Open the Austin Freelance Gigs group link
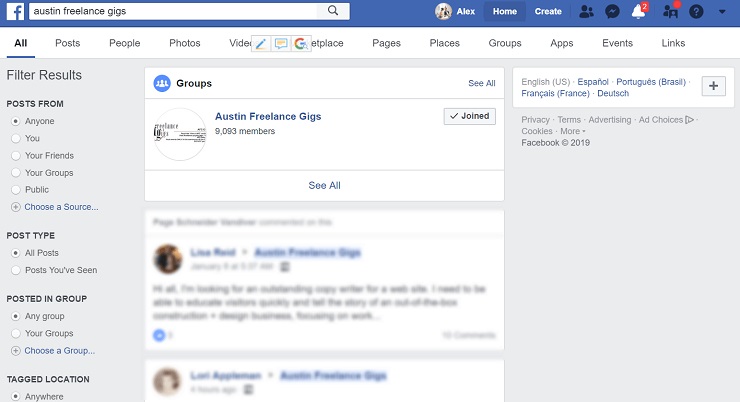The image size is (740, 402). click(268, 116)
